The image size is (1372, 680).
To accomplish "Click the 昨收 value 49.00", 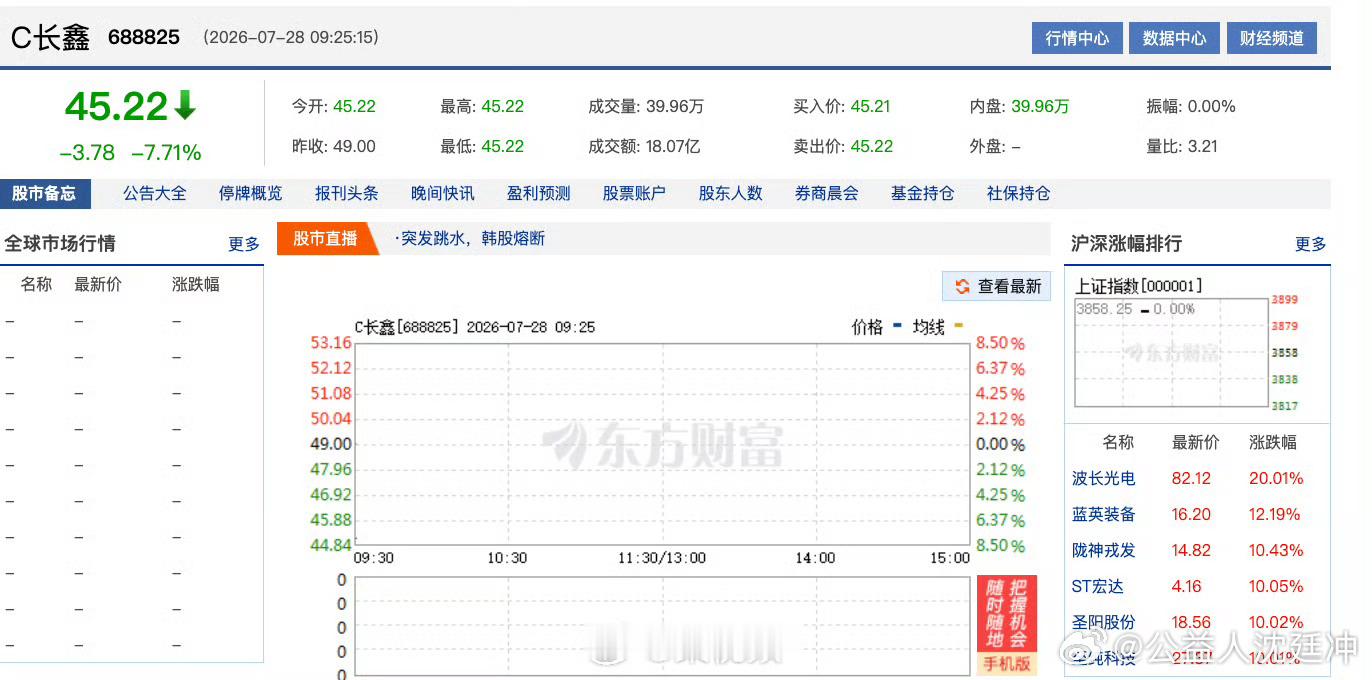I will tap(354, 146).
